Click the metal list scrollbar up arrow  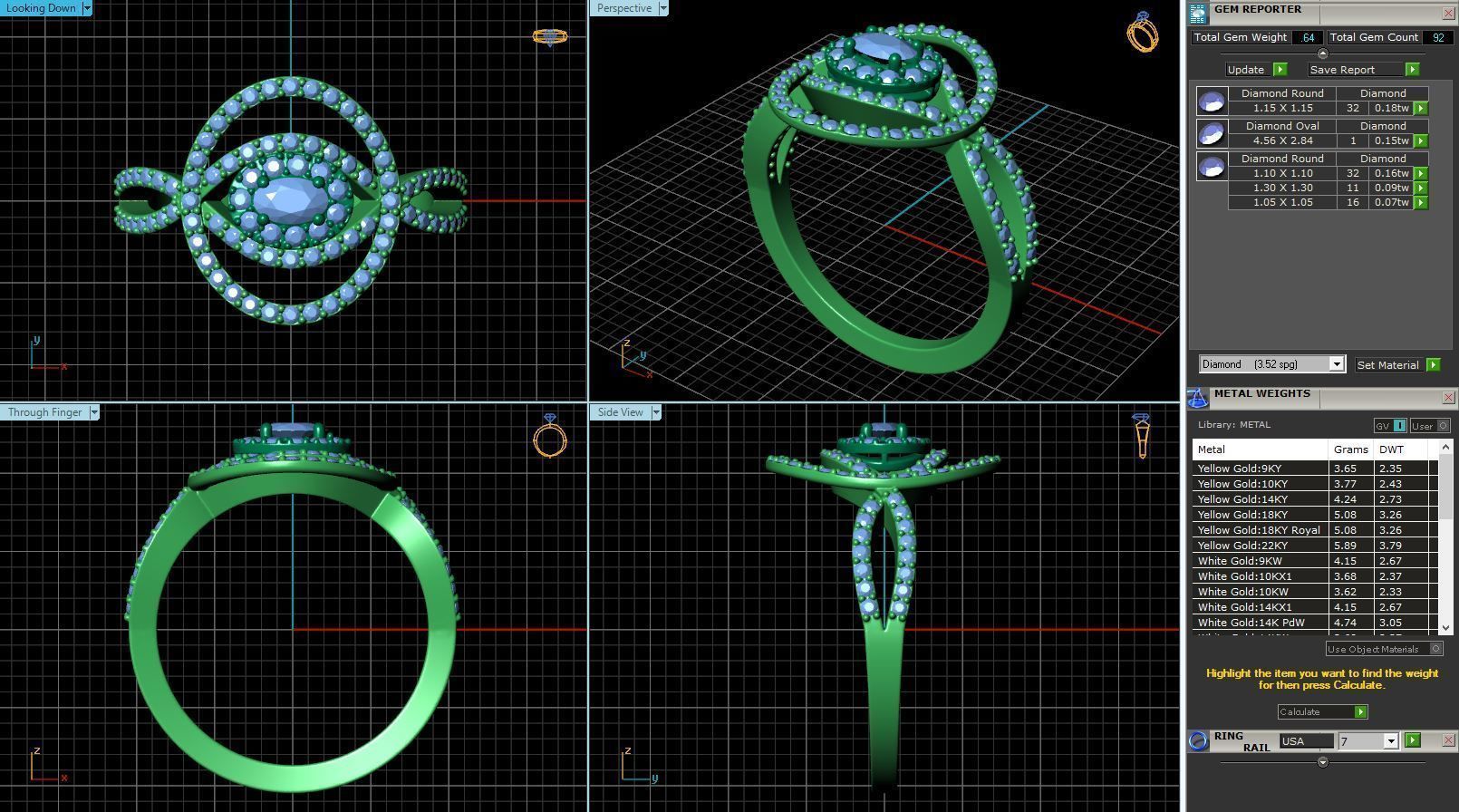click(1445, 447)
